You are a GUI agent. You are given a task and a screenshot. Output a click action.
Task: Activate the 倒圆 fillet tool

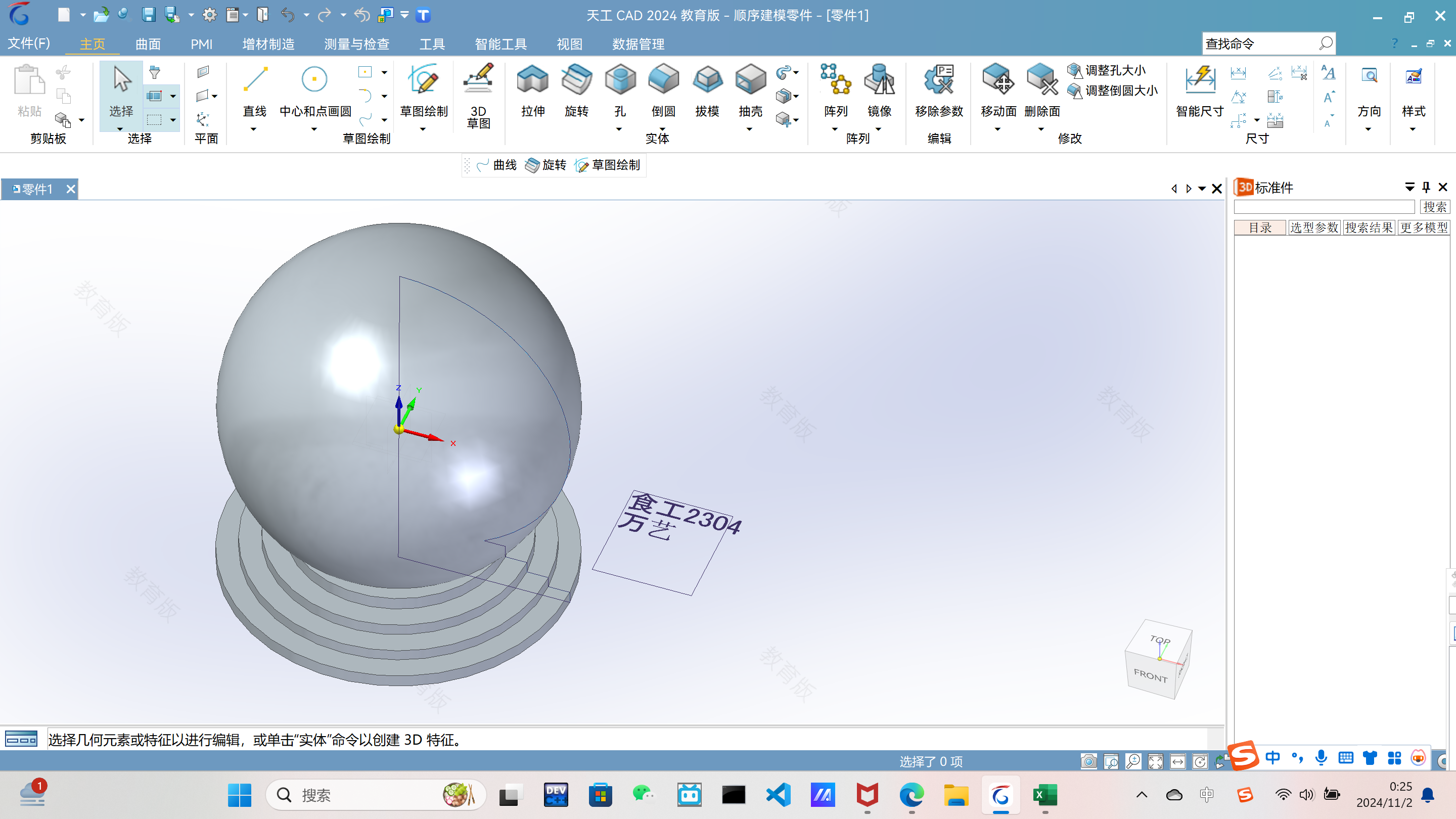pyautogui.click(x=663, y=90)
